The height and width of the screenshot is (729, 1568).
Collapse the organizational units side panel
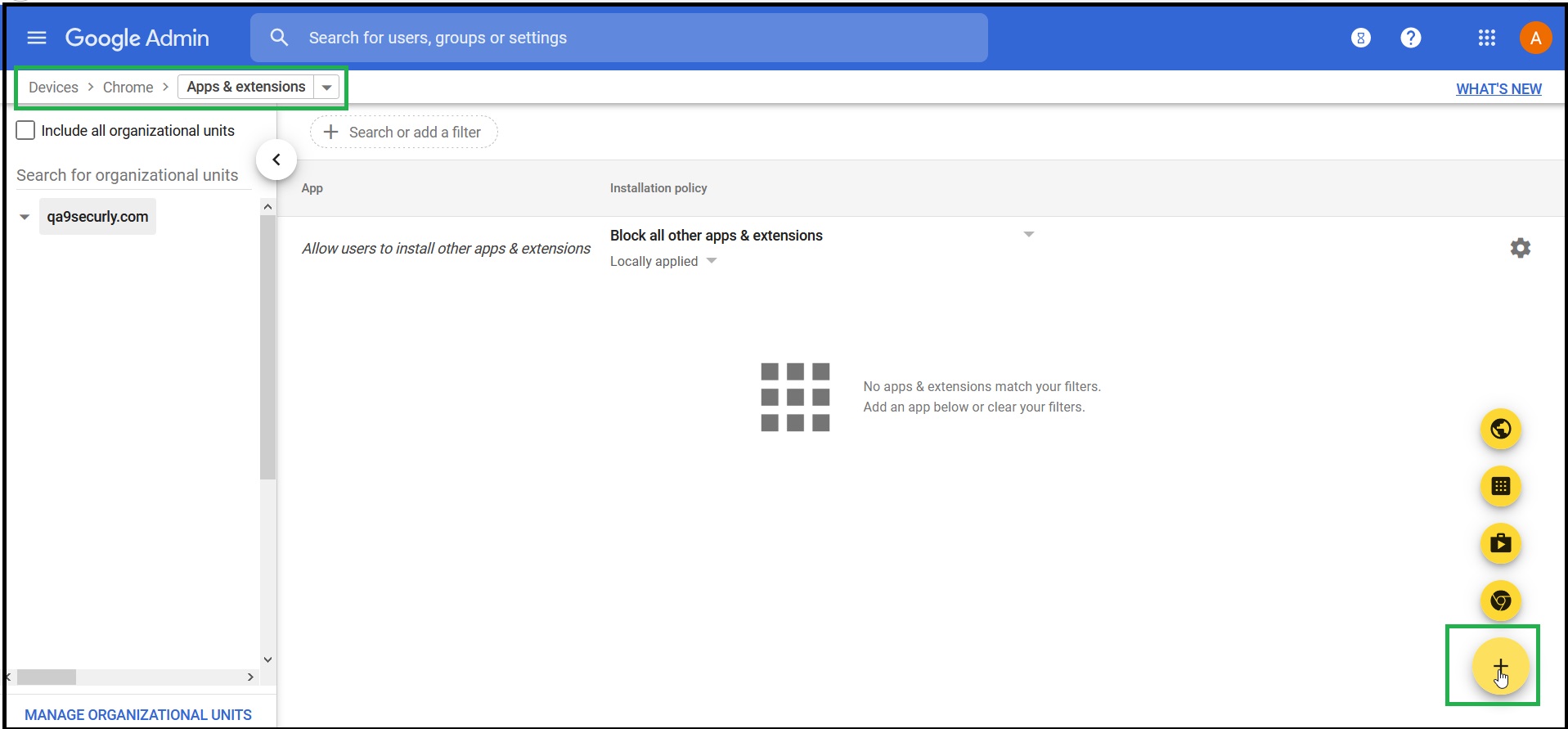pyautogui.click(x=276, y=160)
